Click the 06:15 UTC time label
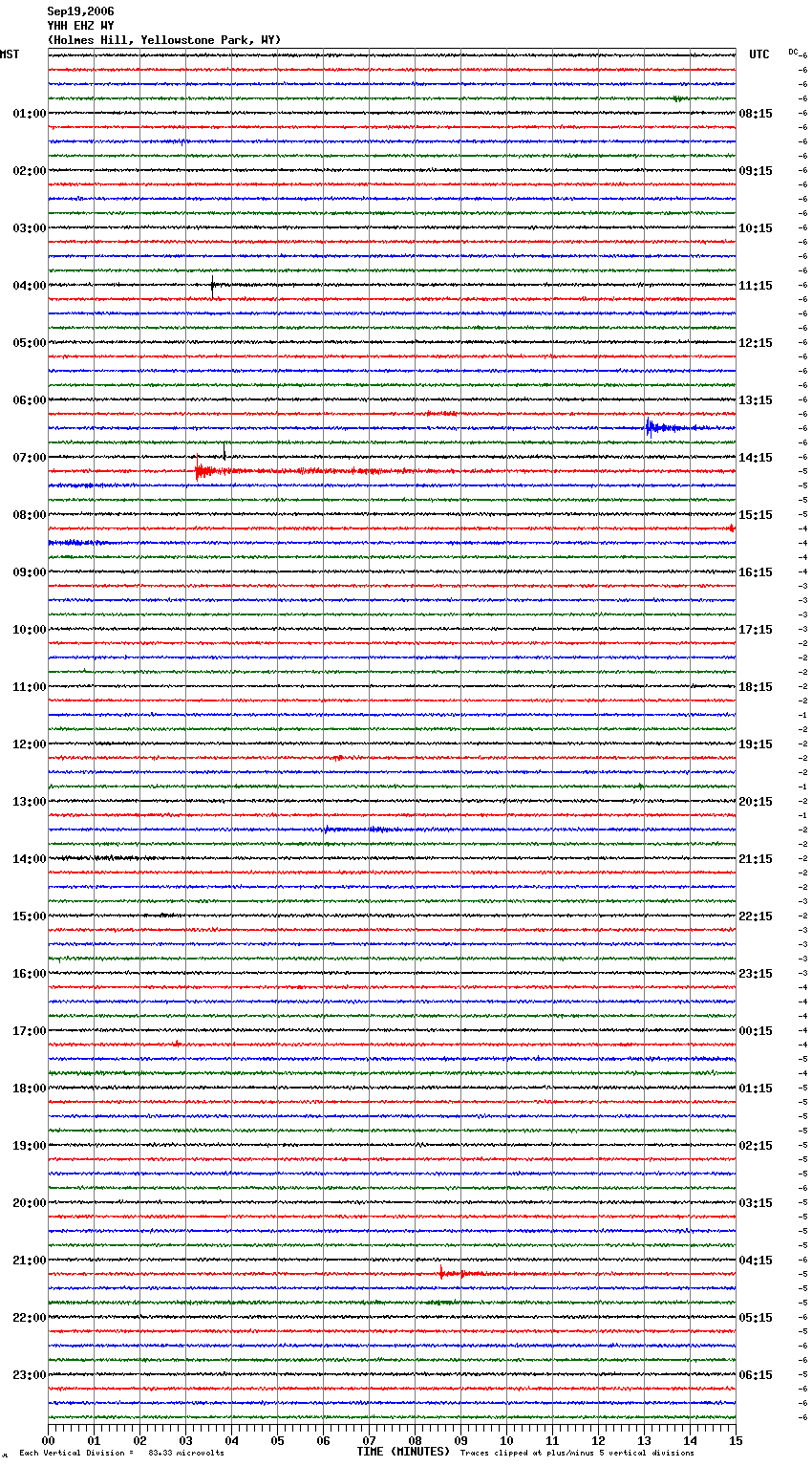The width and height of the screenshot is (812, 1466). [x=756, y=1375]
